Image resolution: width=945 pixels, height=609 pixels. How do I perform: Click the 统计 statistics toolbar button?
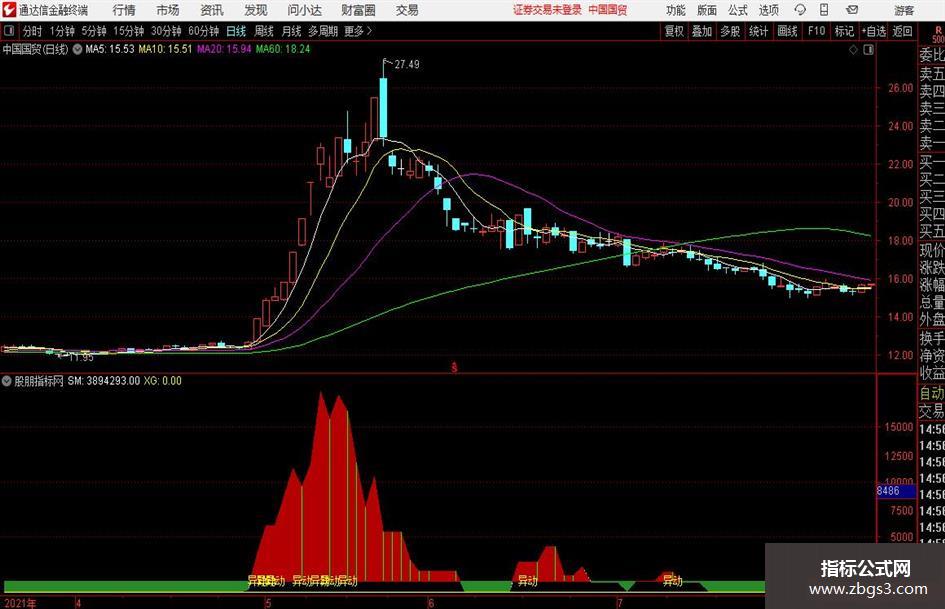coord(759,31)
